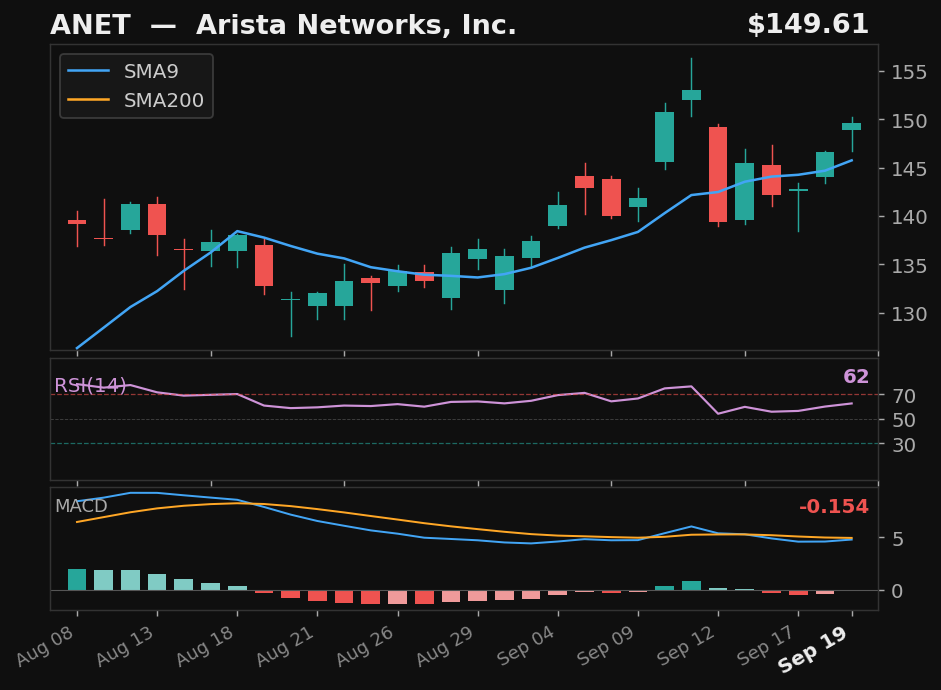941x690 pixels.
Task: Select the SMA9 legend label
Action: pos(151,71)
